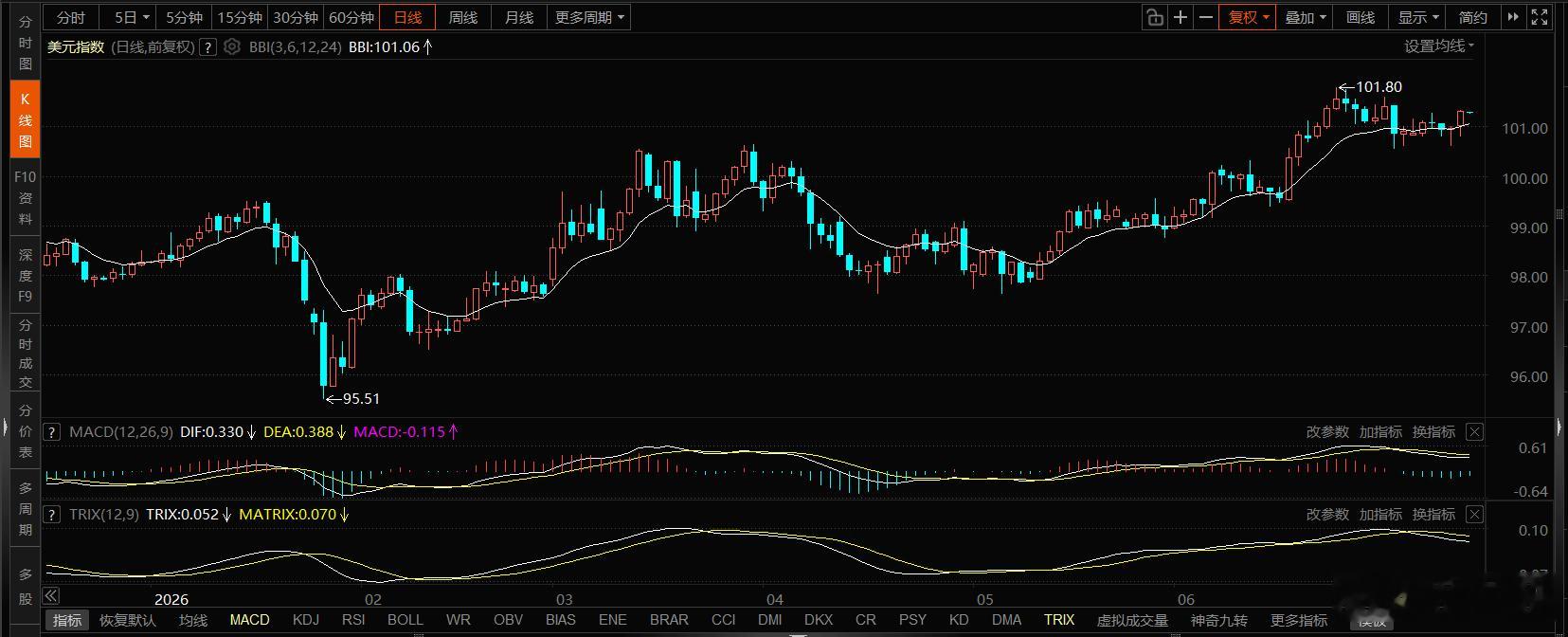Toggle the BOLL indicator
This screenshot has width=1568, height=637.
[x=406, y=620]
